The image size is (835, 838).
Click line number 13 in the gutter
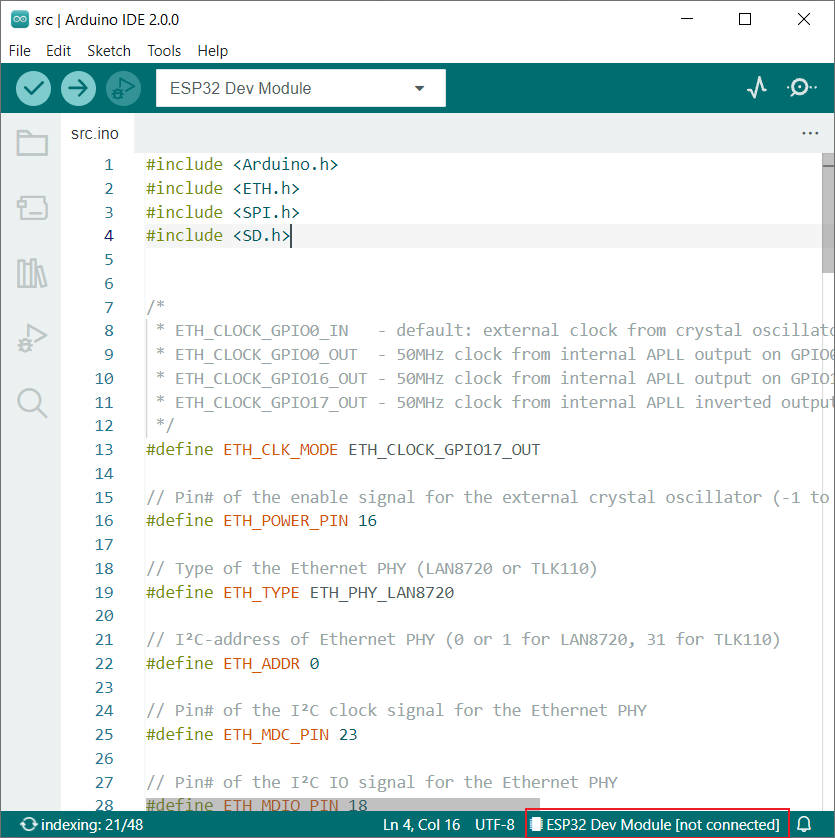pyautogui.click(x=104, y=449)
